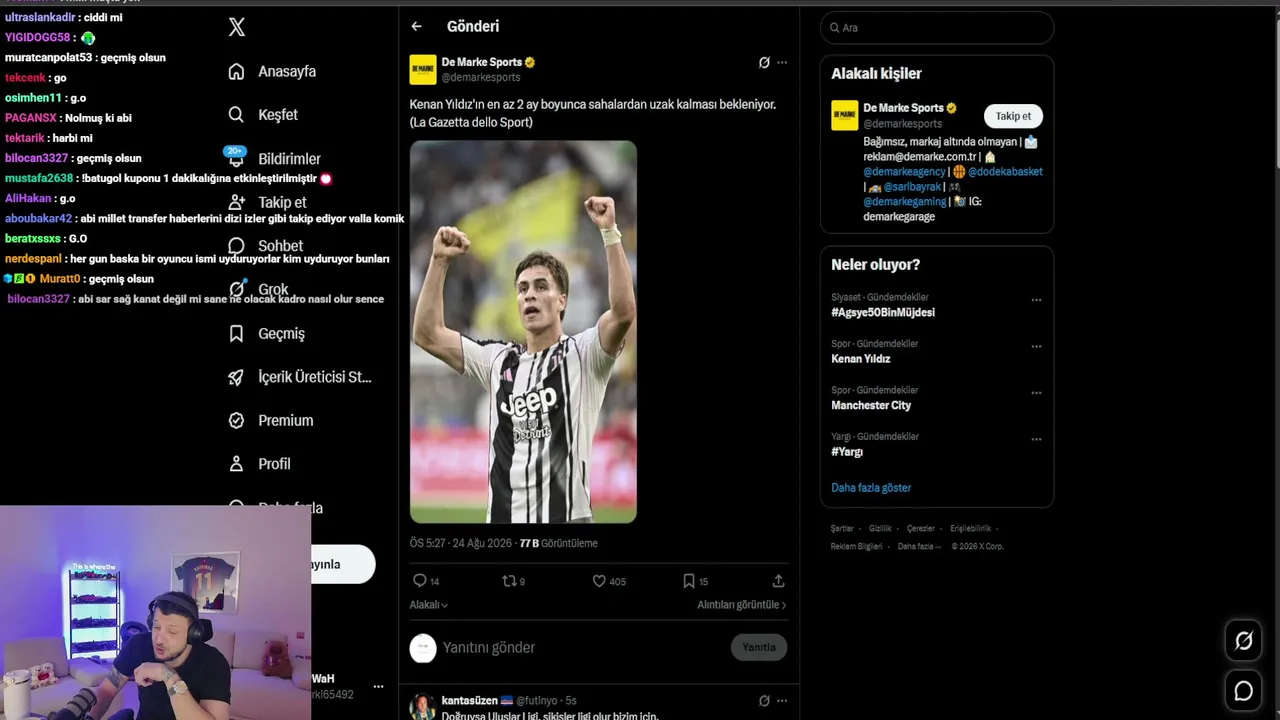Screen dimensions: 1280x720
Task: Click De Marke Sports avatar on the post
Action: (x=423, y=70)
